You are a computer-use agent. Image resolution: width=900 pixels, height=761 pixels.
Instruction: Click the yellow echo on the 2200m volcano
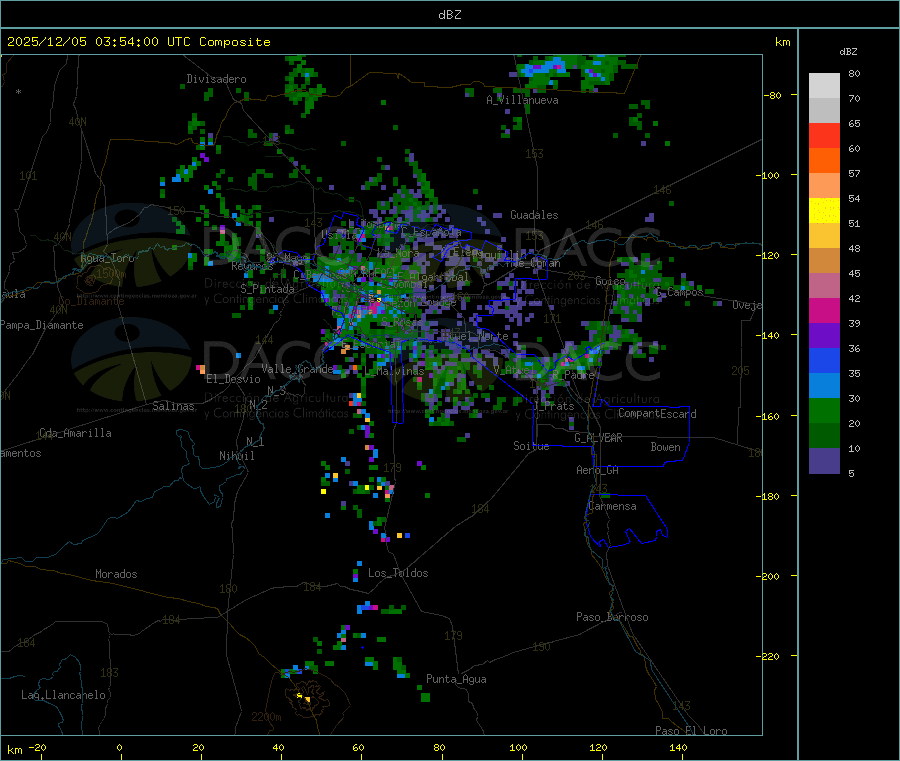click(x=304, y=697)
